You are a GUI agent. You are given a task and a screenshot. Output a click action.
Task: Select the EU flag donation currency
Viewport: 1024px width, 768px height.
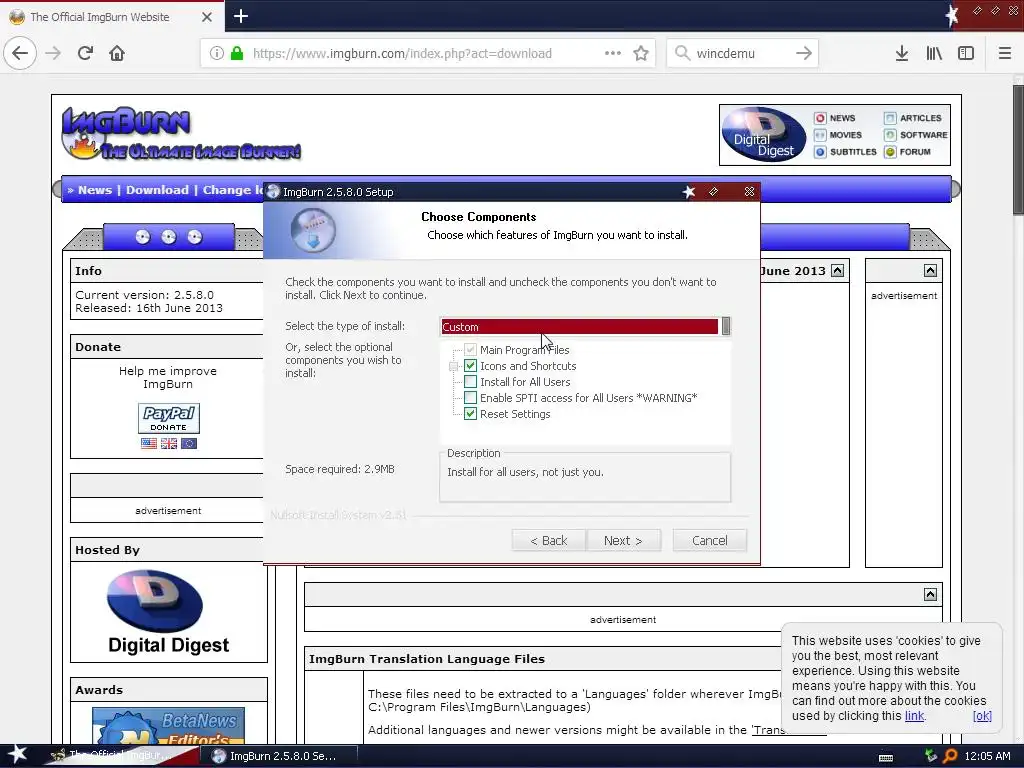189,443
